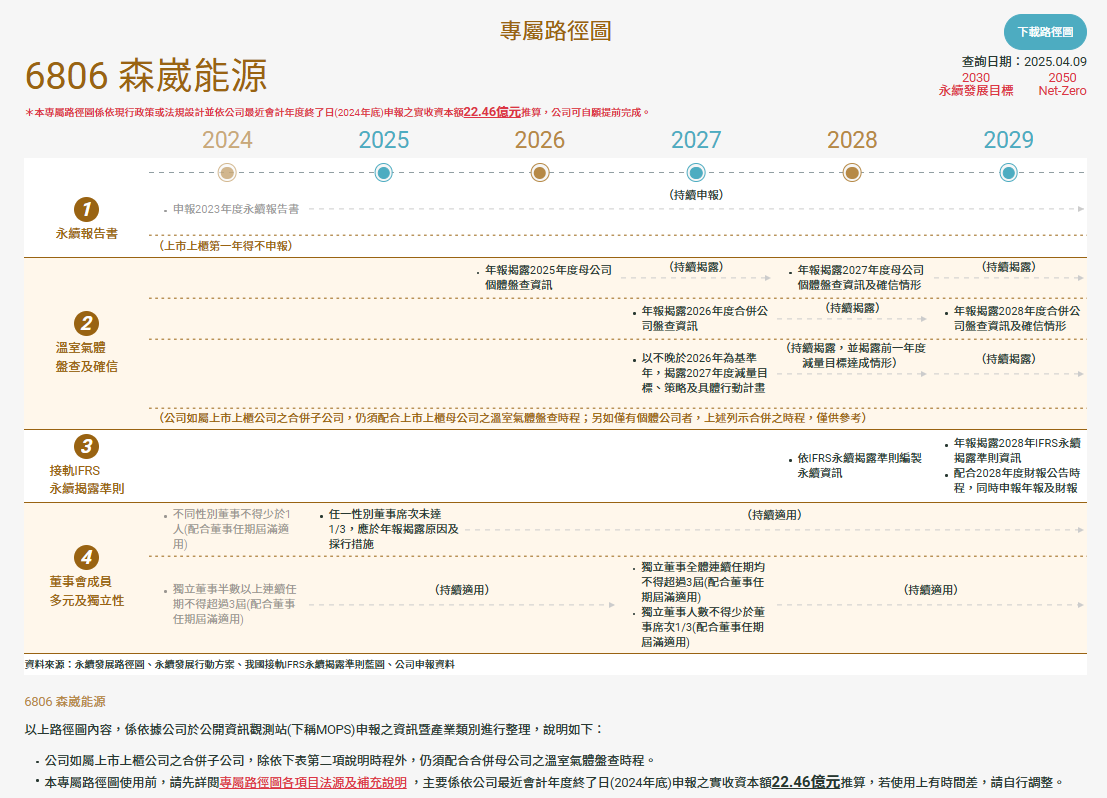The width and height of the screenshot is (1107, 798).
Task: Click the 申報2023年度永續報告書 timeline item
Action: [x=236, y=209]
